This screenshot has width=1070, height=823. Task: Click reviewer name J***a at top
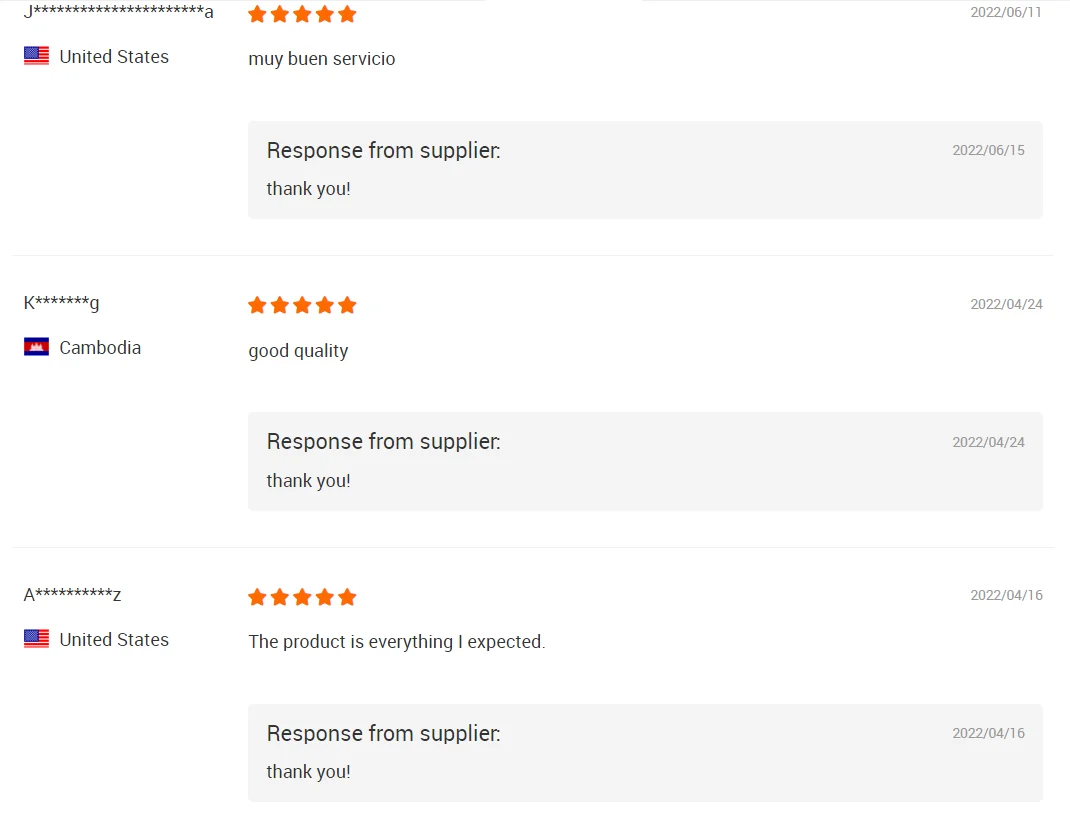point(118,11)
